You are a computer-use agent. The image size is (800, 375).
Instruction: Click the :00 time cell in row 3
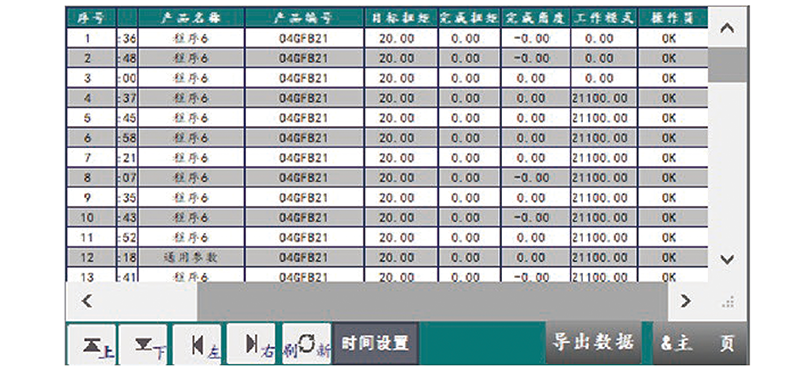coord(127,78)
